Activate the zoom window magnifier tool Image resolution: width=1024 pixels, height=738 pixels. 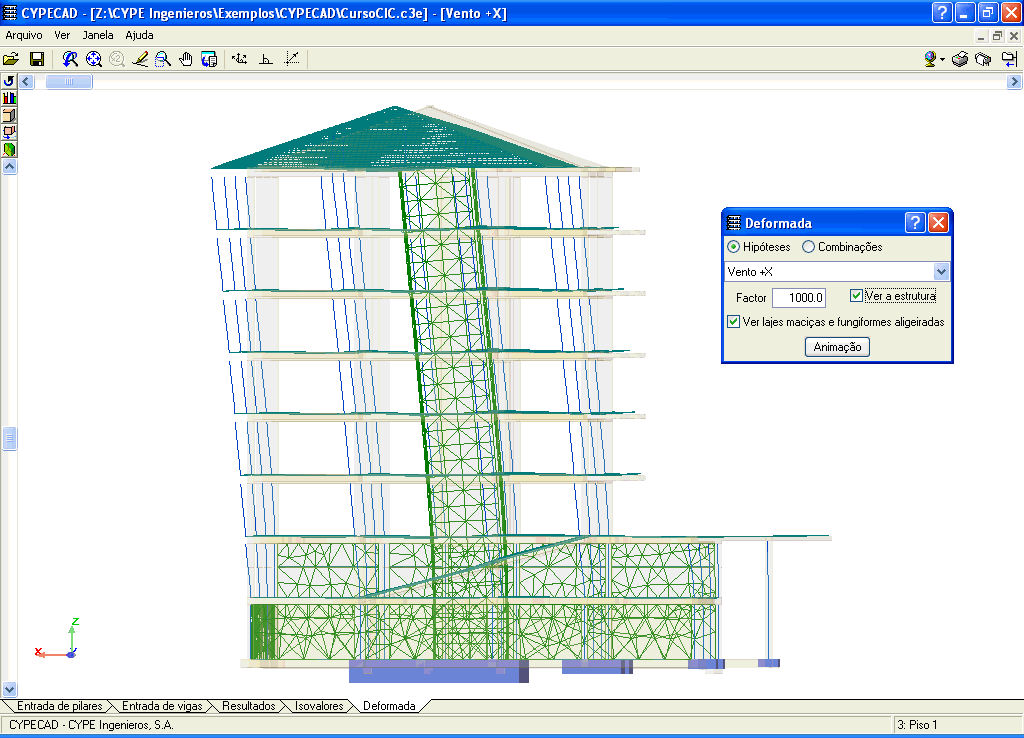tap(163, 59)
